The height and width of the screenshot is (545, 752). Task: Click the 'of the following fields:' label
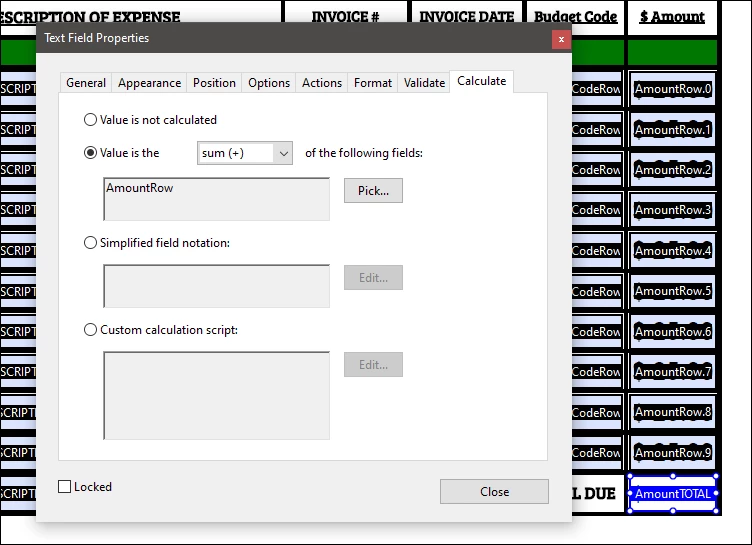364,153
